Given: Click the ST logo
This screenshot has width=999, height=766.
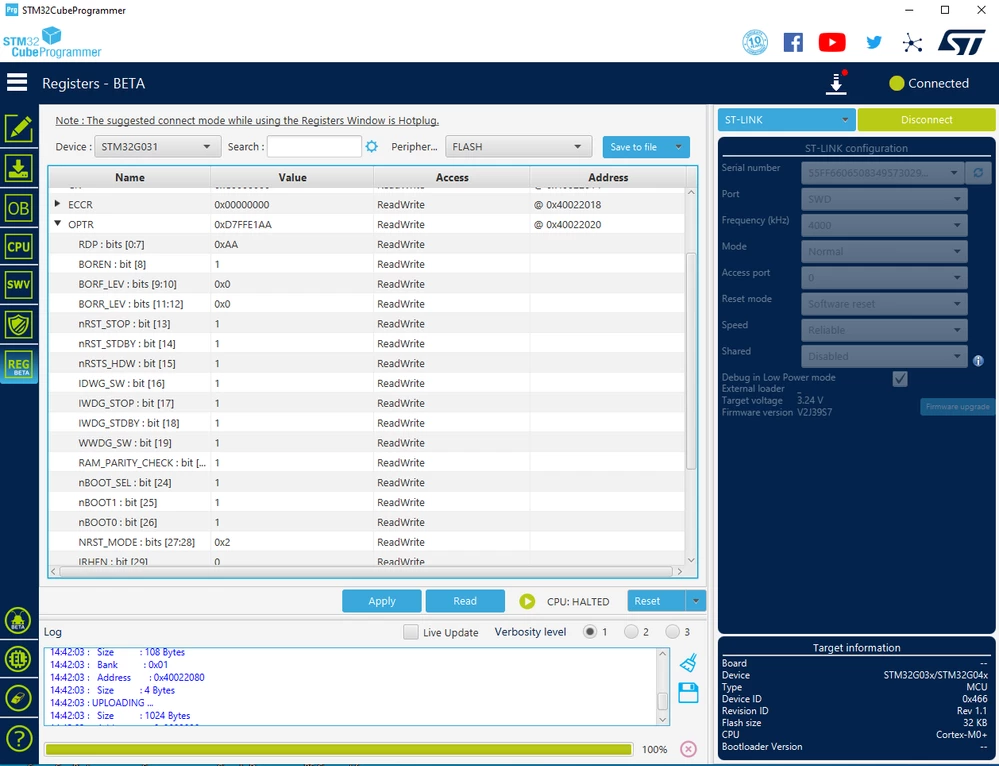Looking at the screenshot, I should 961,43.
